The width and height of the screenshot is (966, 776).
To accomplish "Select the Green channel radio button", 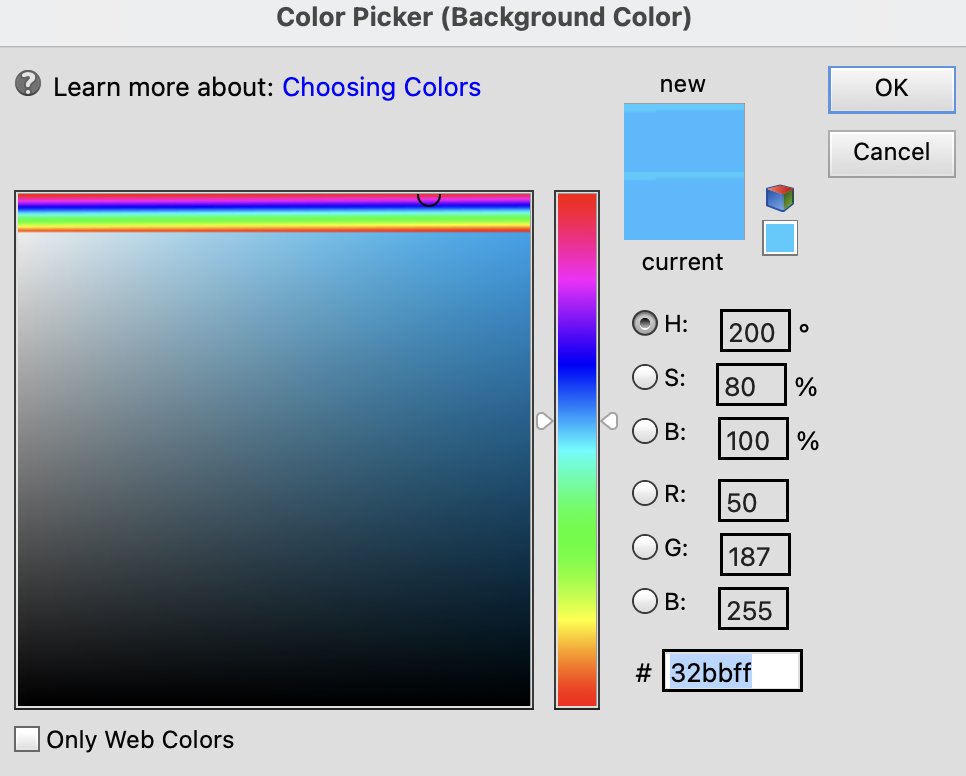I will pyautogui.click(x=645, y=547).
